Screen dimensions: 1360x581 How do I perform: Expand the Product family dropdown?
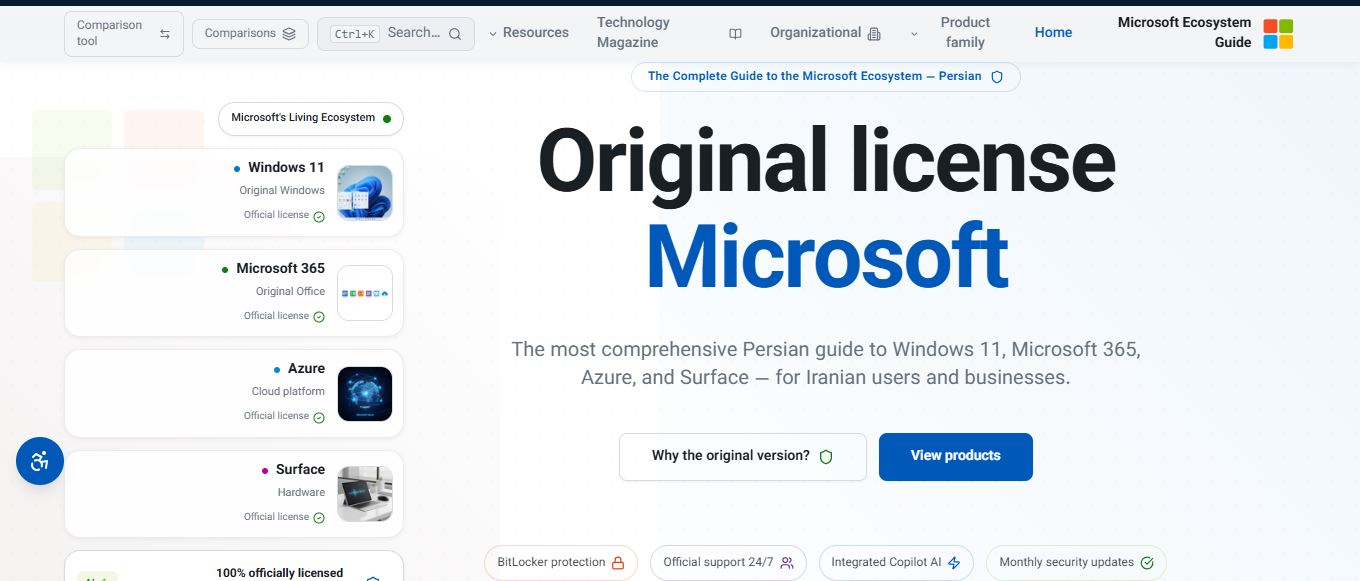click(x=951, y=33)
